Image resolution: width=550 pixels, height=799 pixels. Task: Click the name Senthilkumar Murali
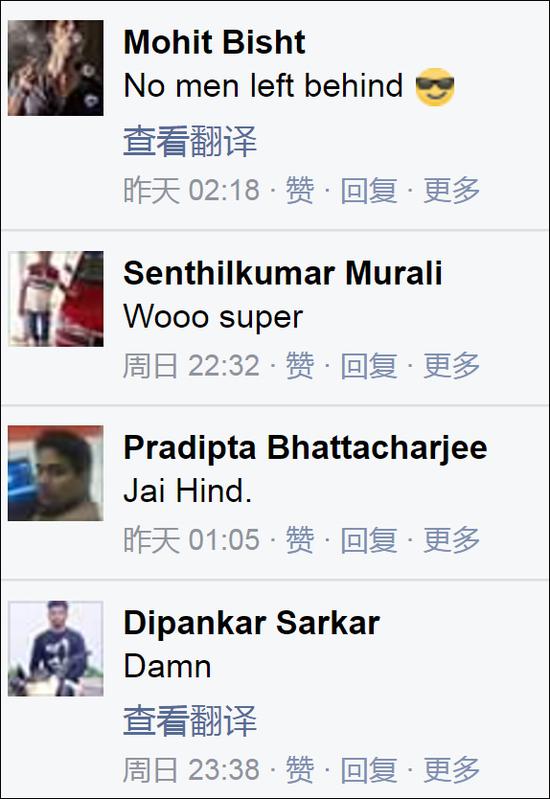(282, 273)
